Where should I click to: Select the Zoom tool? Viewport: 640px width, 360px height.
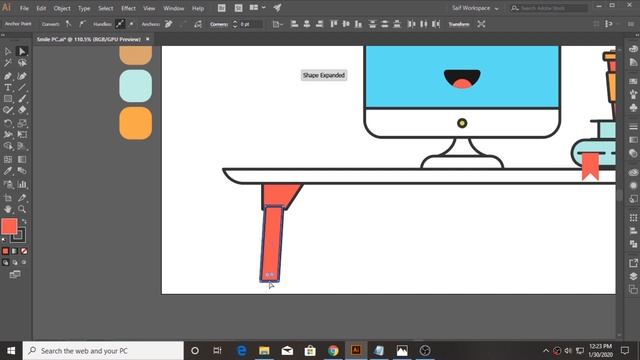coord(22,209)
